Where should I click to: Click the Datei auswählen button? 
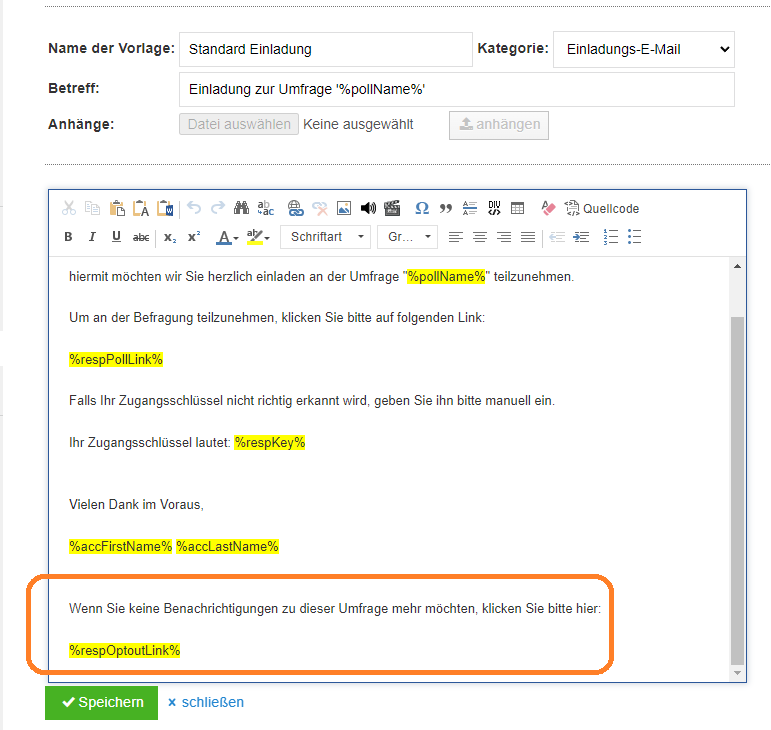(239, 124)
